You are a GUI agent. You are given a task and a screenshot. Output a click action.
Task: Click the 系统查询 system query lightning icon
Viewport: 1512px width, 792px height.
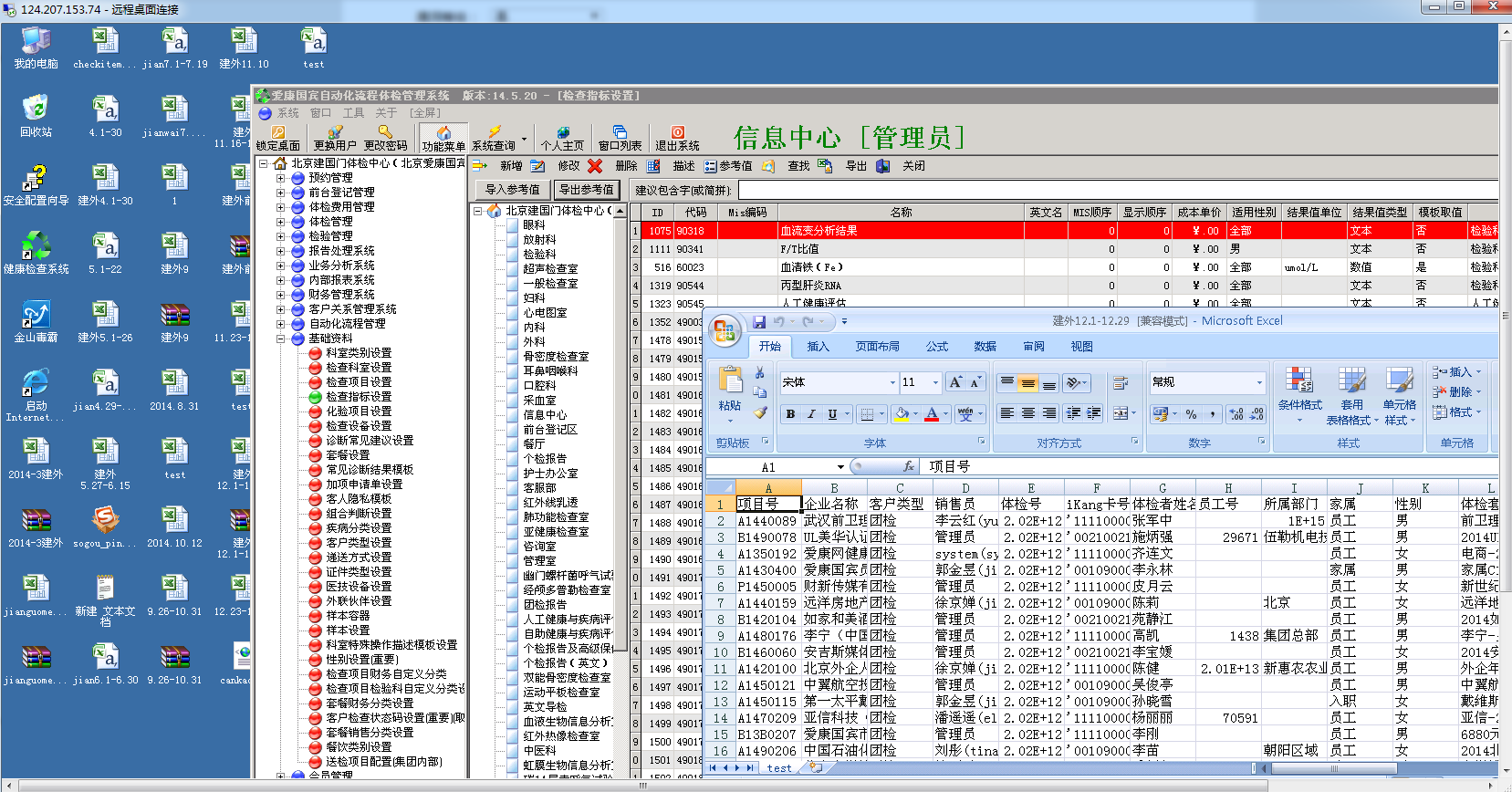(494, 132)
